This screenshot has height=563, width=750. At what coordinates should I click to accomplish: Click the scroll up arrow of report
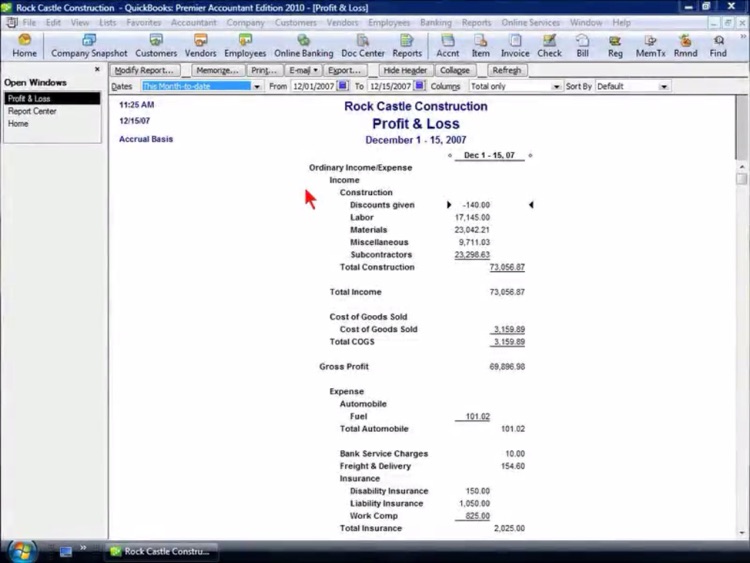(x=742, y=166)
